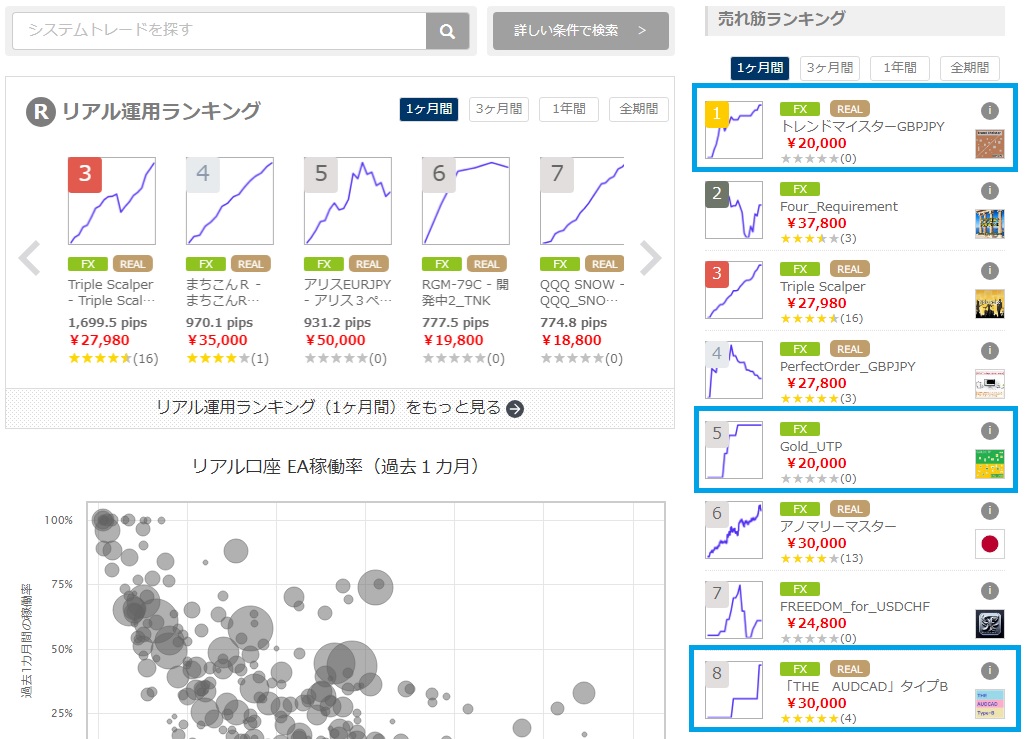Image resolution: width=1030 pixels, height=739 pixels.
Task: Open Triple Scalper link in sales ranking
Action: (x=822, y=286)
